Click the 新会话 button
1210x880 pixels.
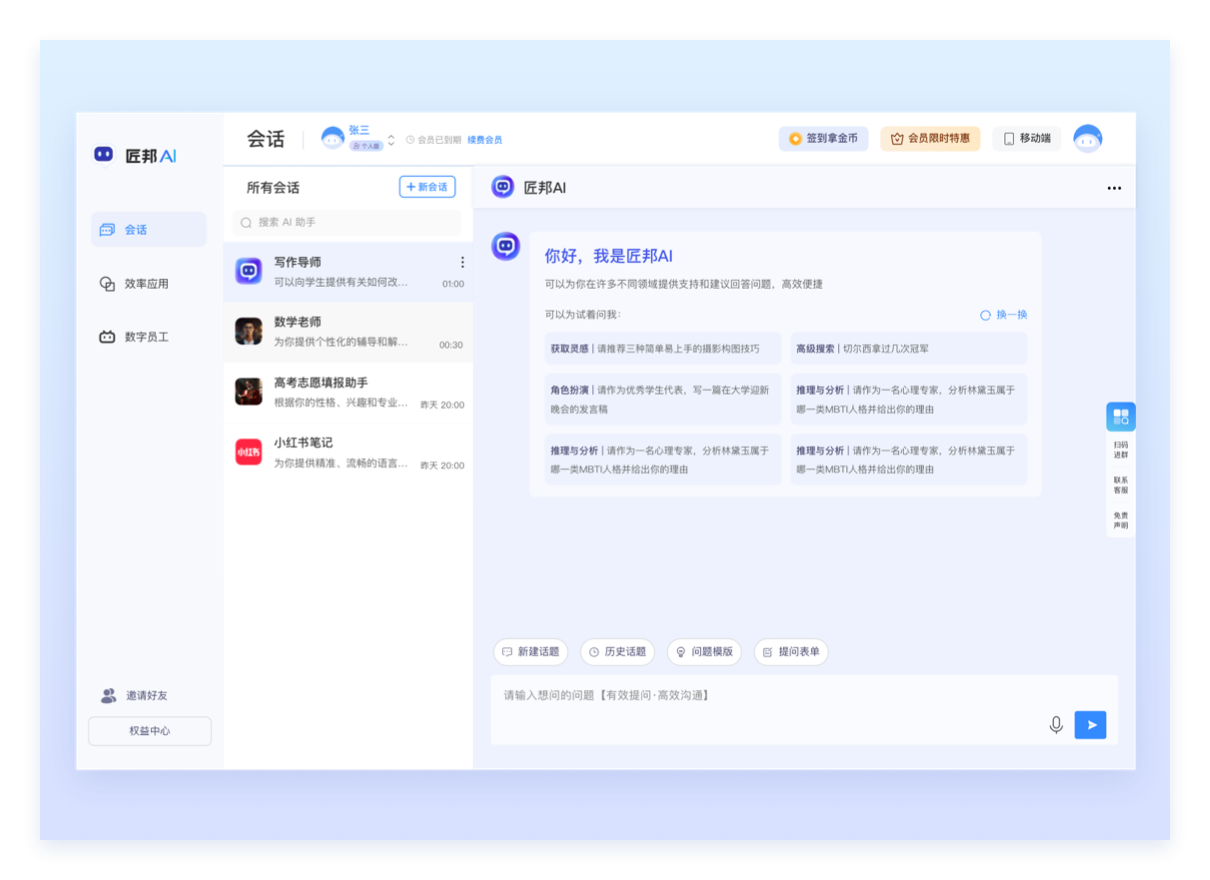427,187
